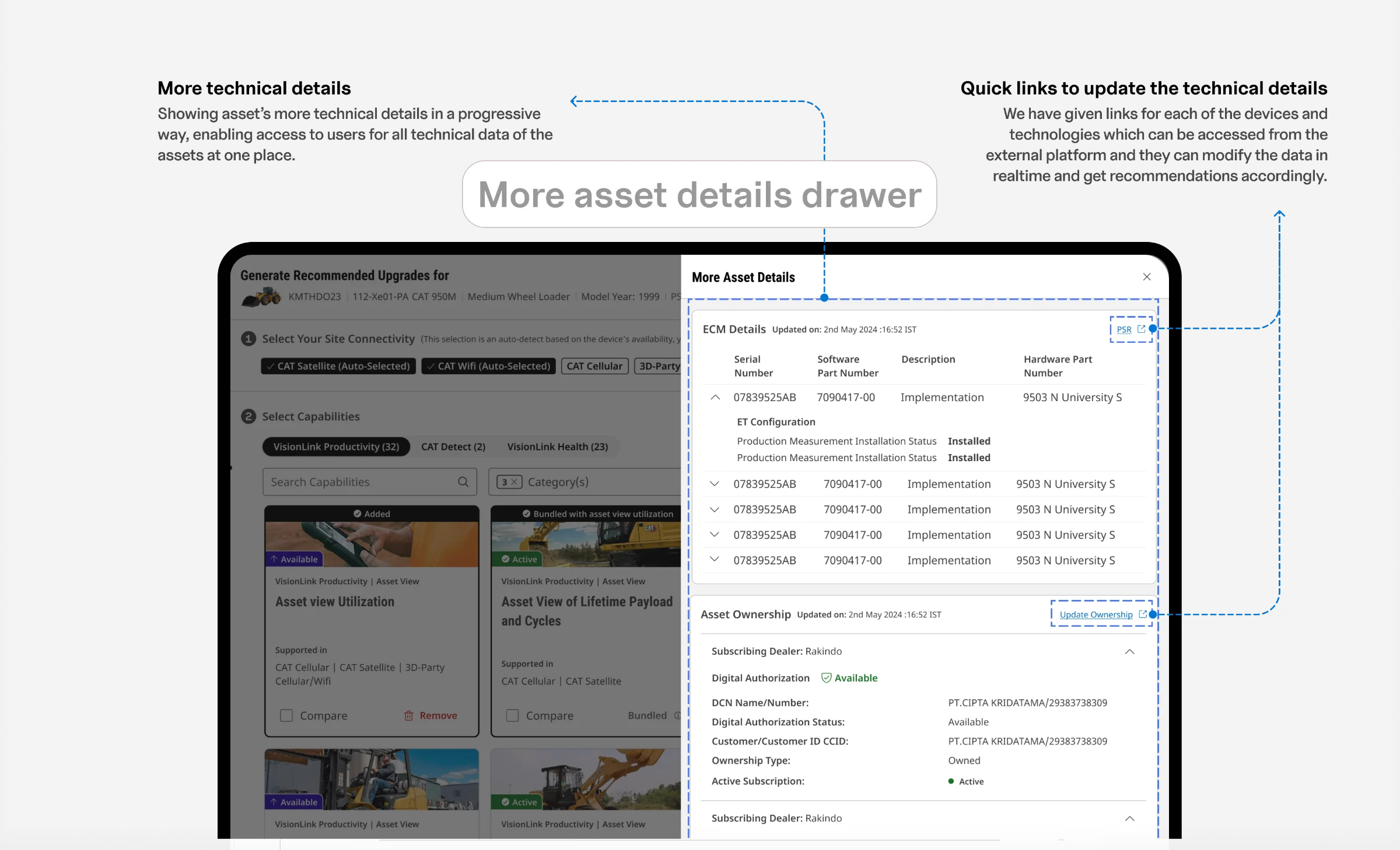Screen dimensions: 1400x850
Task: Click the search magnifier icon
Action: 463,482
